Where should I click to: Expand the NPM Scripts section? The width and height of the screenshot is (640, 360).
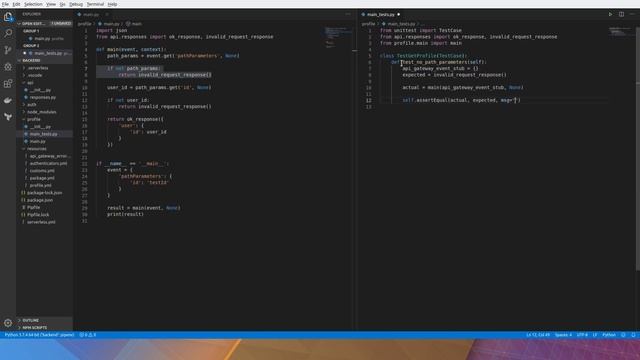pos(44,327)
